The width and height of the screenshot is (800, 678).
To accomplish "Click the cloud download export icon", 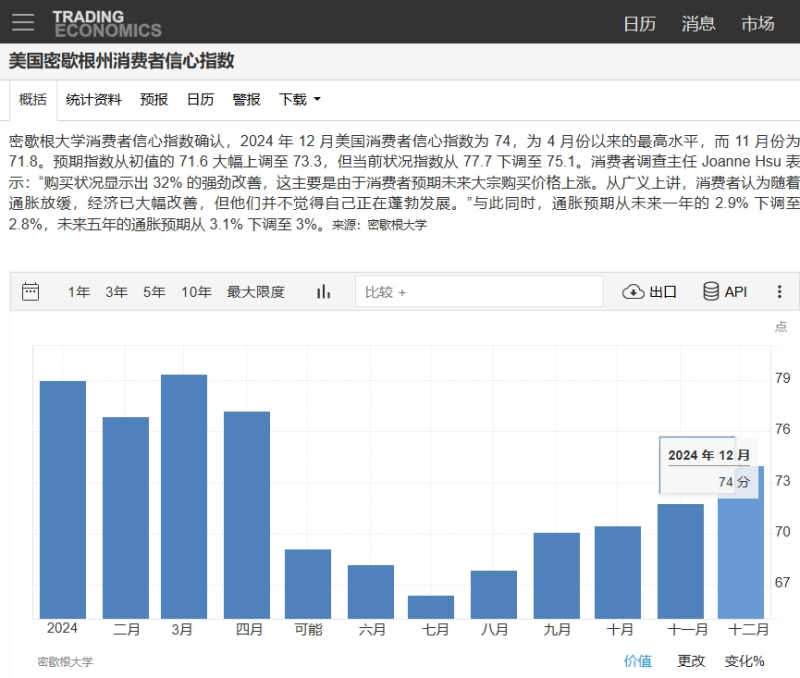I will click(x=633, y=292).
